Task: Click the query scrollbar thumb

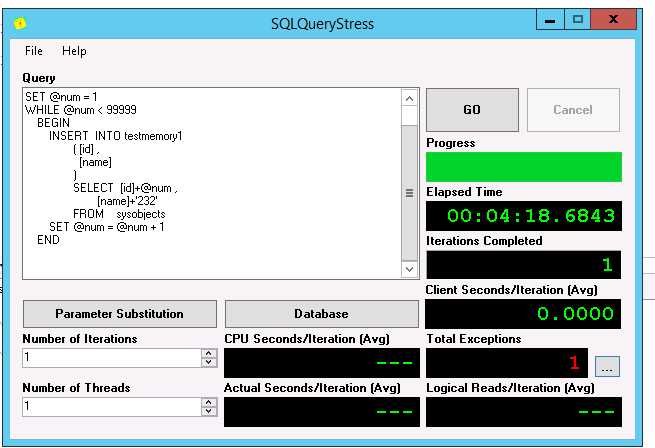Action: coord(409,193)
